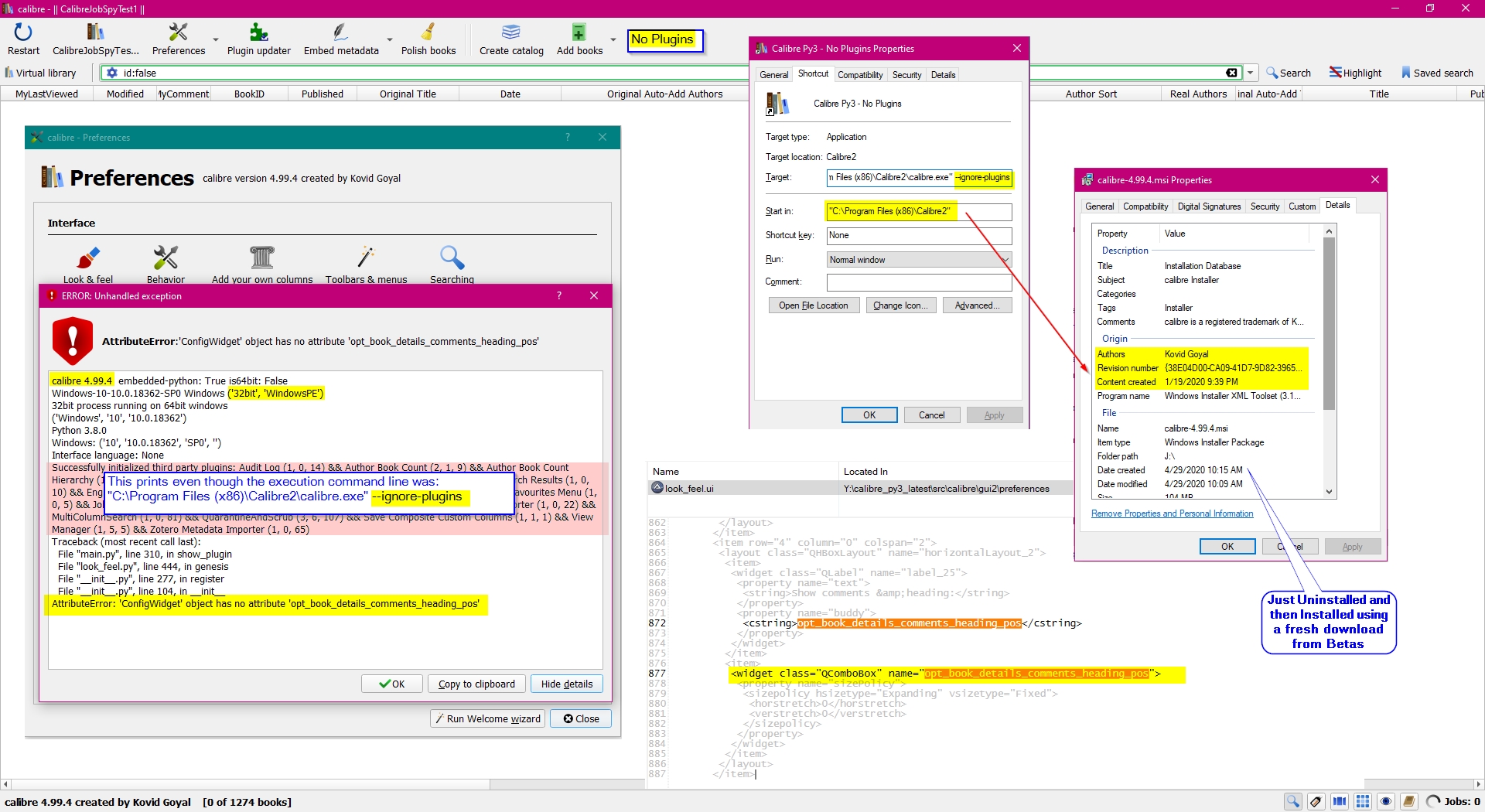Click the Create catalog icon

(x=511, y=39)
